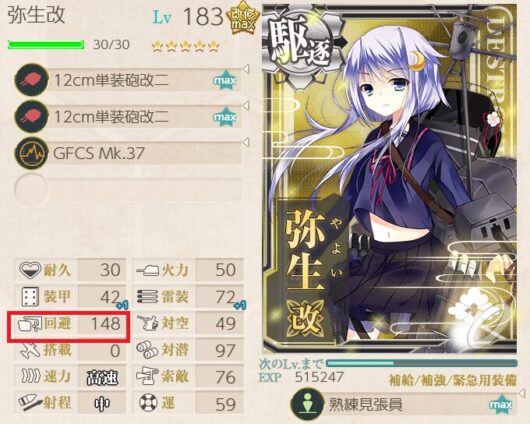Click the 改修max gold star badge

[243, 20]
